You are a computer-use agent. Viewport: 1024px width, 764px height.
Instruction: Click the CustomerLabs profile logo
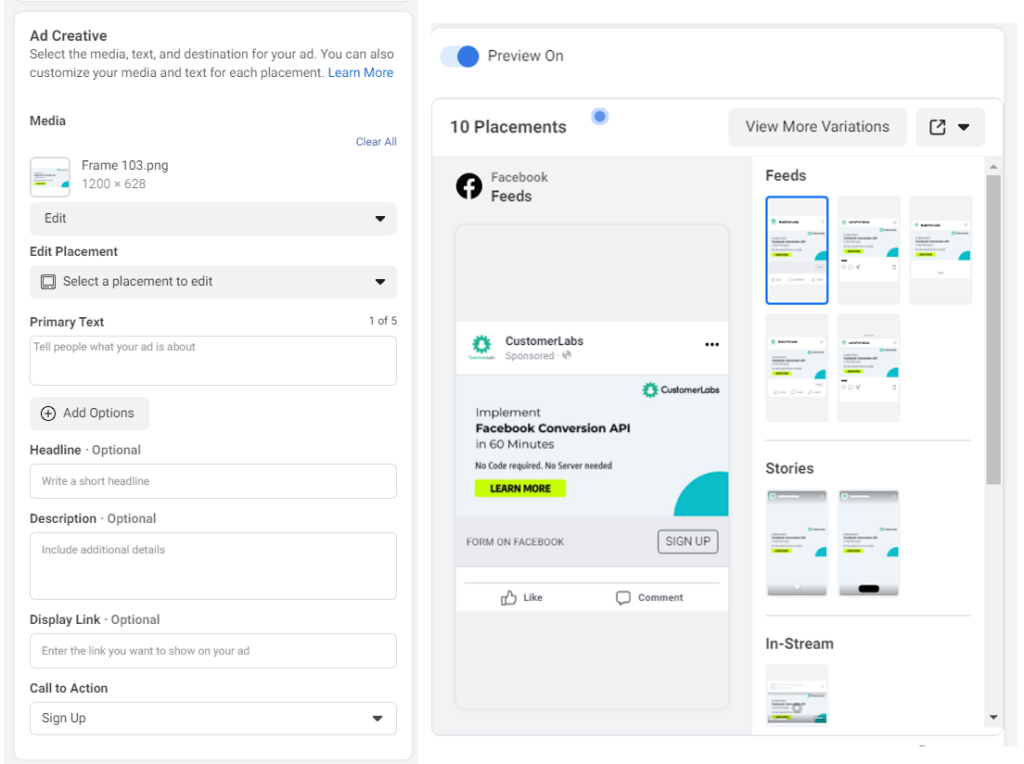tap(481, 347)
